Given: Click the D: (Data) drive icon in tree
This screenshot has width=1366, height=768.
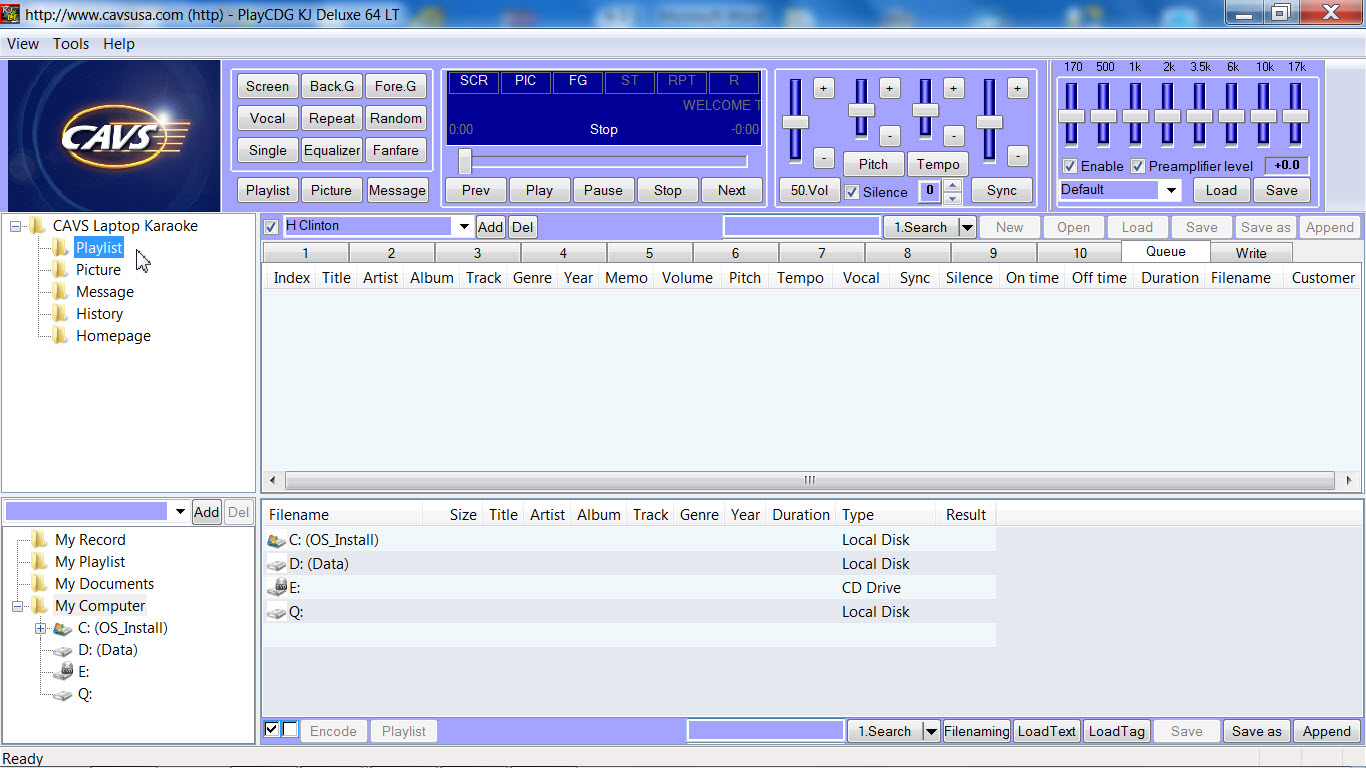Looking at the screenshot, I should 63,650.
